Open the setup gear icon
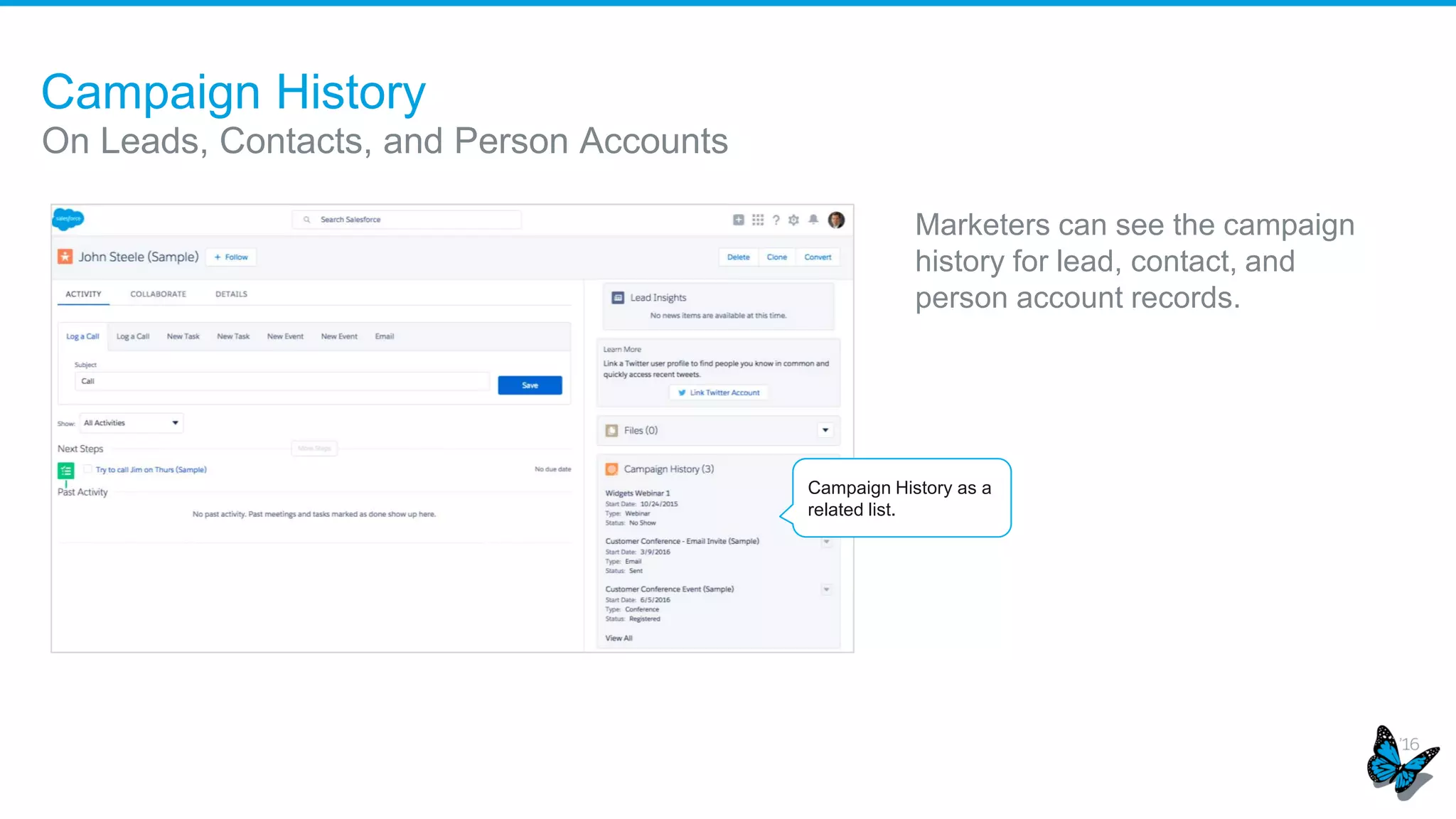Image resolution: width=1456 pixels, height=819 pixels. click(793, 220)
